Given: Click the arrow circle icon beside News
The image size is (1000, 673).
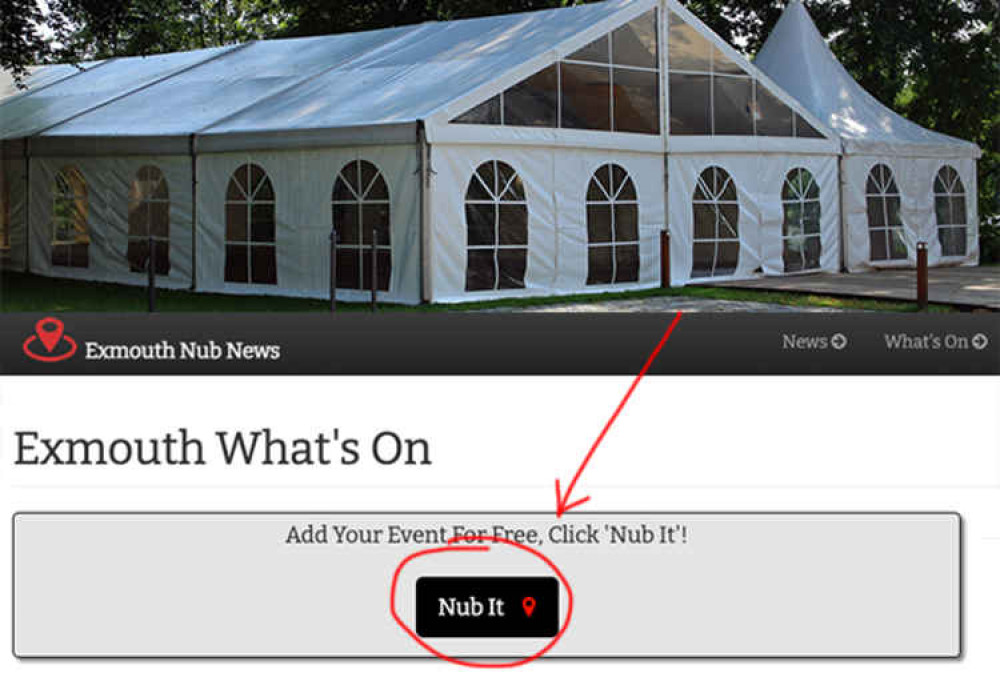Looking at the screenshot, I should (839, 342).
